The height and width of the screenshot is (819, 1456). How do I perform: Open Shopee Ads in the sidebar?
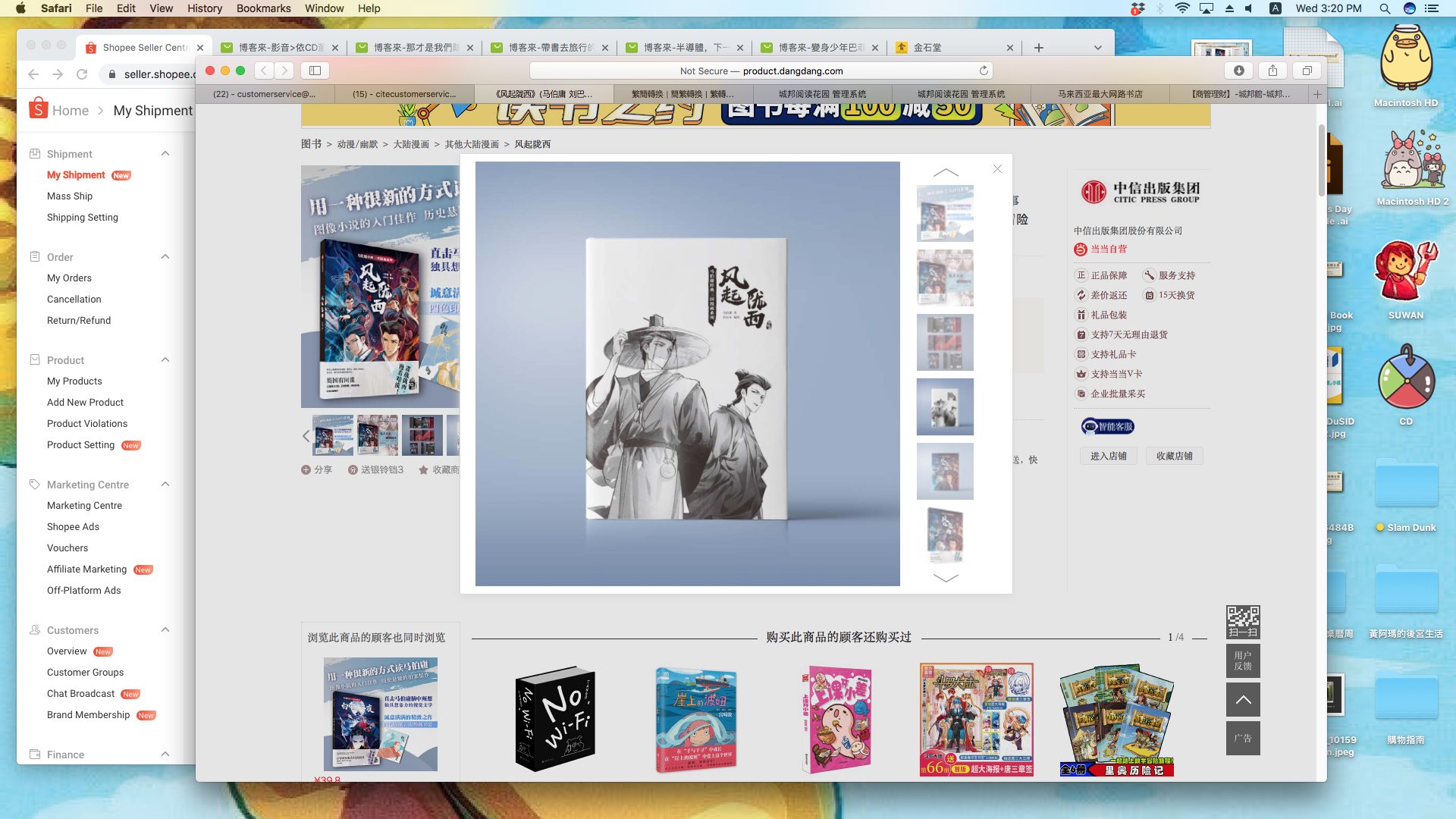73,527
